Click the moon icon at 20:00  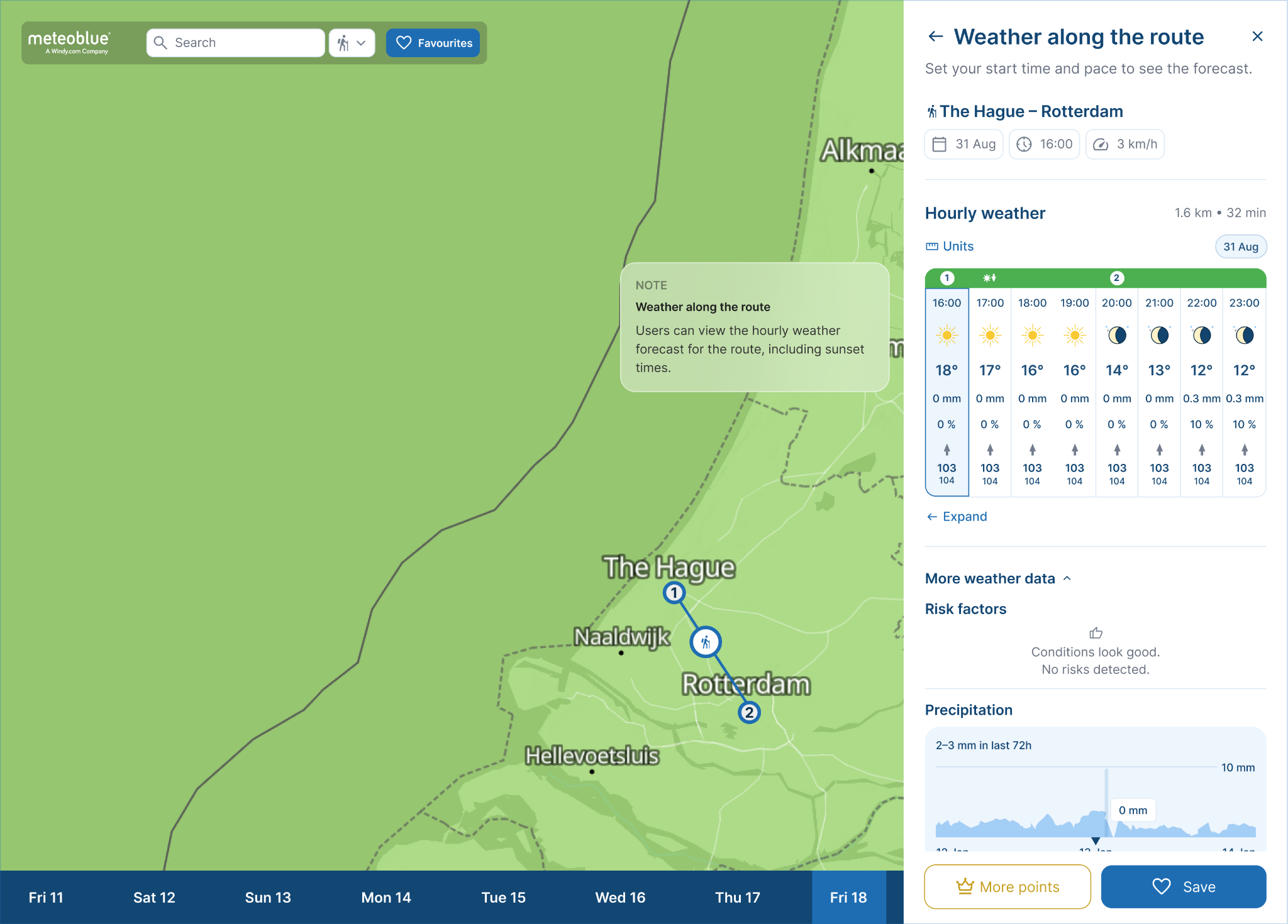coord(1117,336)
